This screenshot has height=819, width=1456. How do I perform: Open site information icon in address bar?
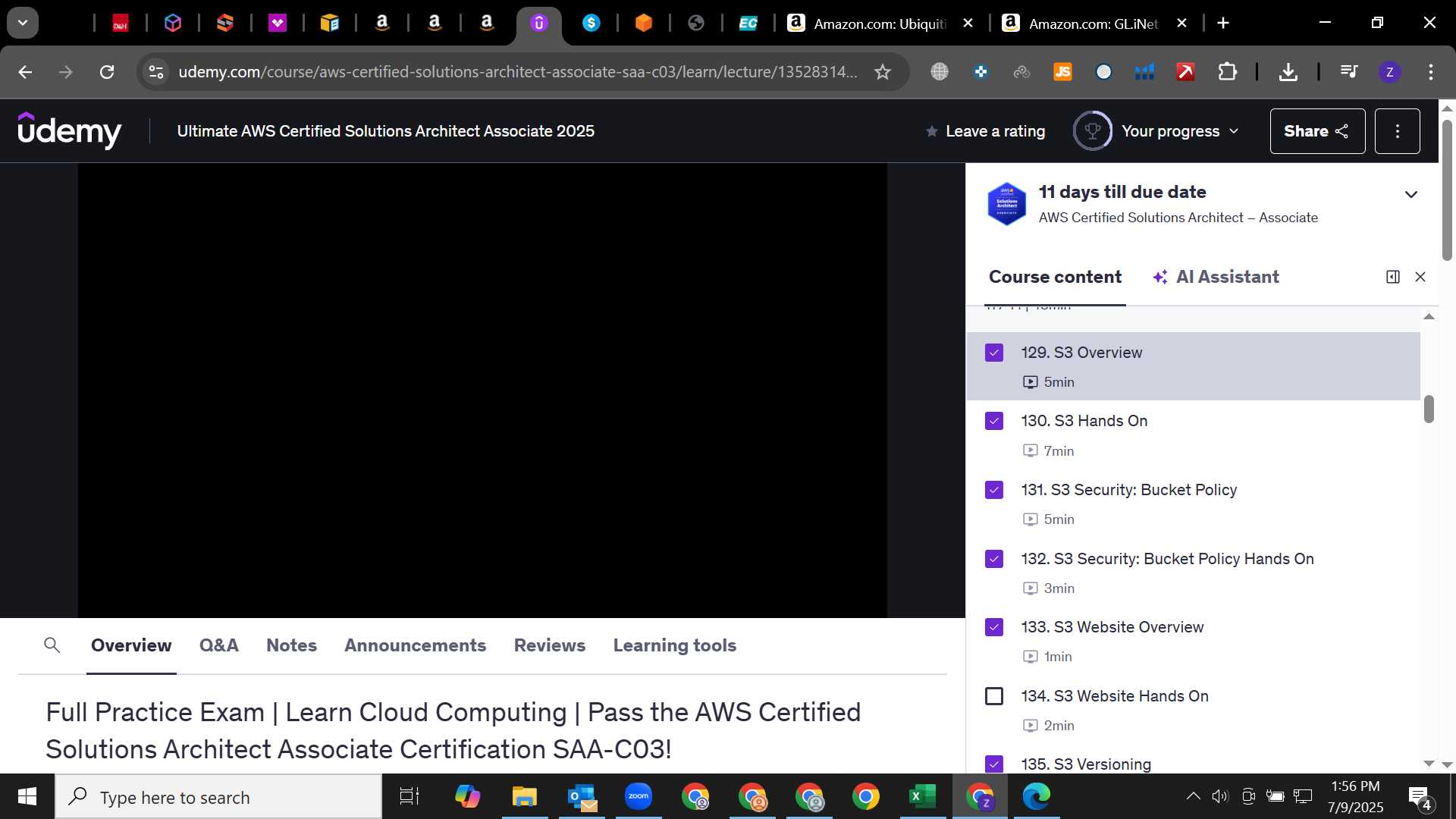156,72
